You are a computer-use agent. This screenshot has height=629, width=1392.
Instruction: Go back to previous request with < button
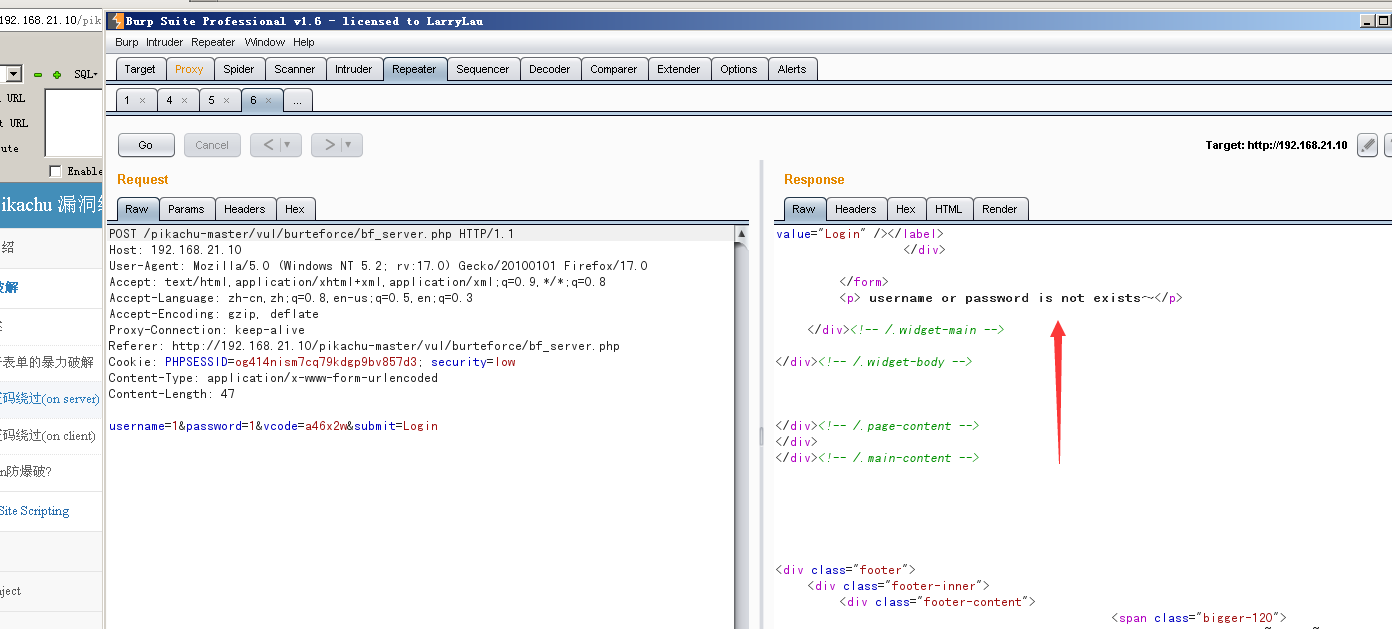pyautogui.click(x=267, y=145)
